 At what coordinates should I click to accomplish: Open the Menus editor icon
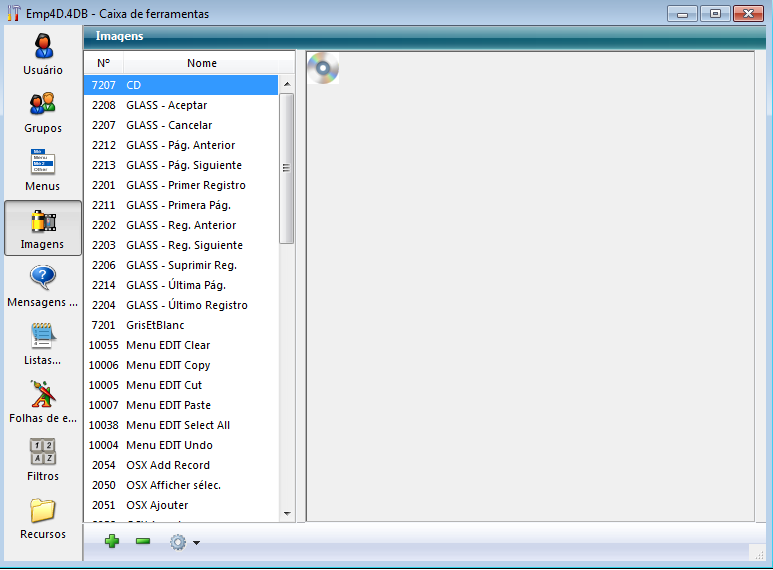click(43, 163)
